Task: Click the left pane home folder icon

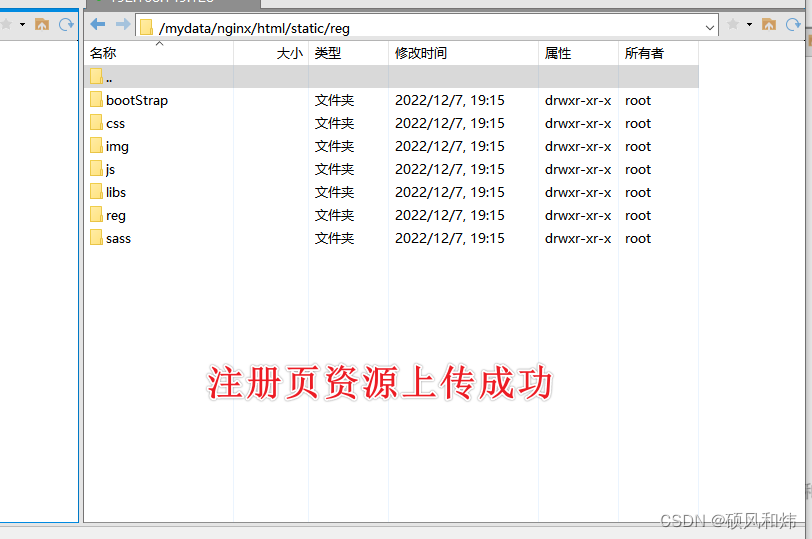Action: pos(42,24)
